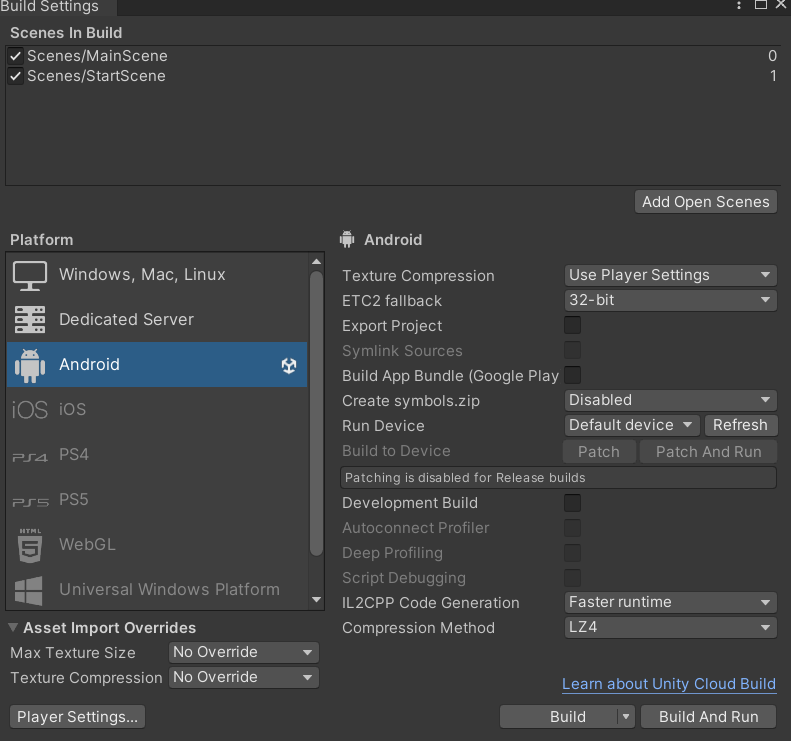Open the Max Texture Size override dropdown
This screenshot has height=741, width=791.
click(x=244, y=652)
